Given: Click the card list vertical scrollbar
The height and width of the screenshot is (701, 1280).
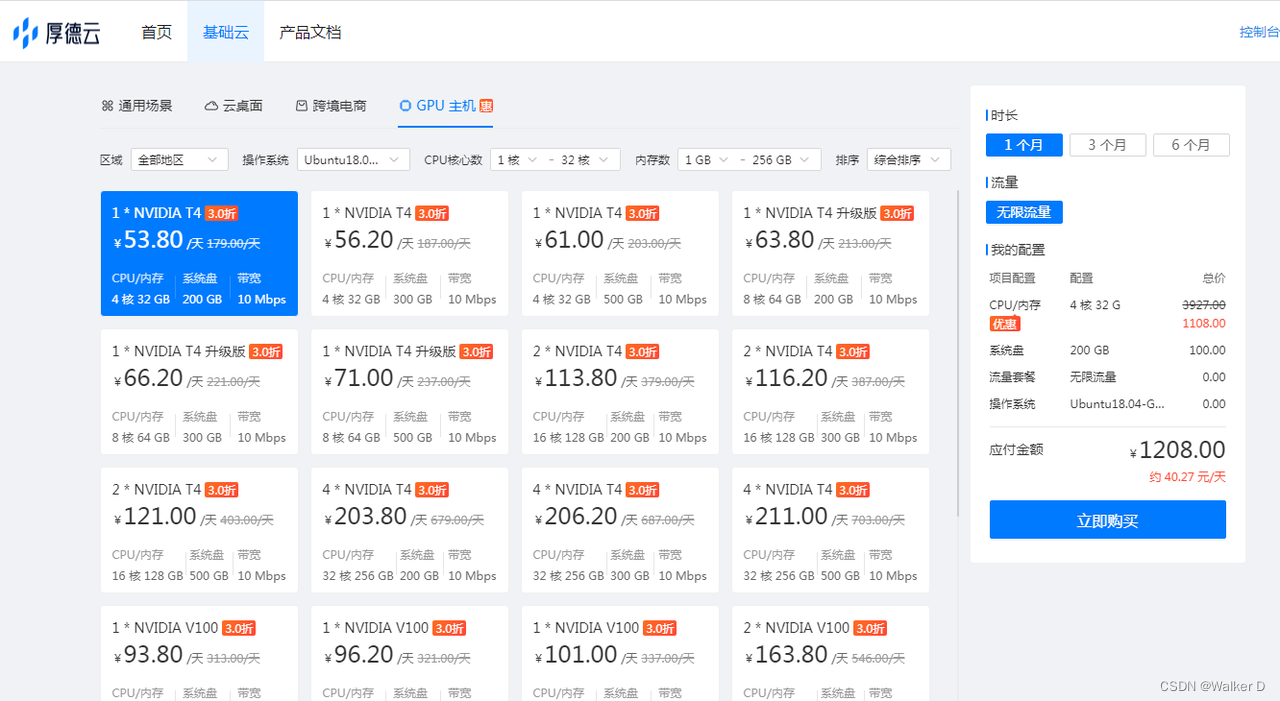Looking at the screenshot, I should [958, 353].
